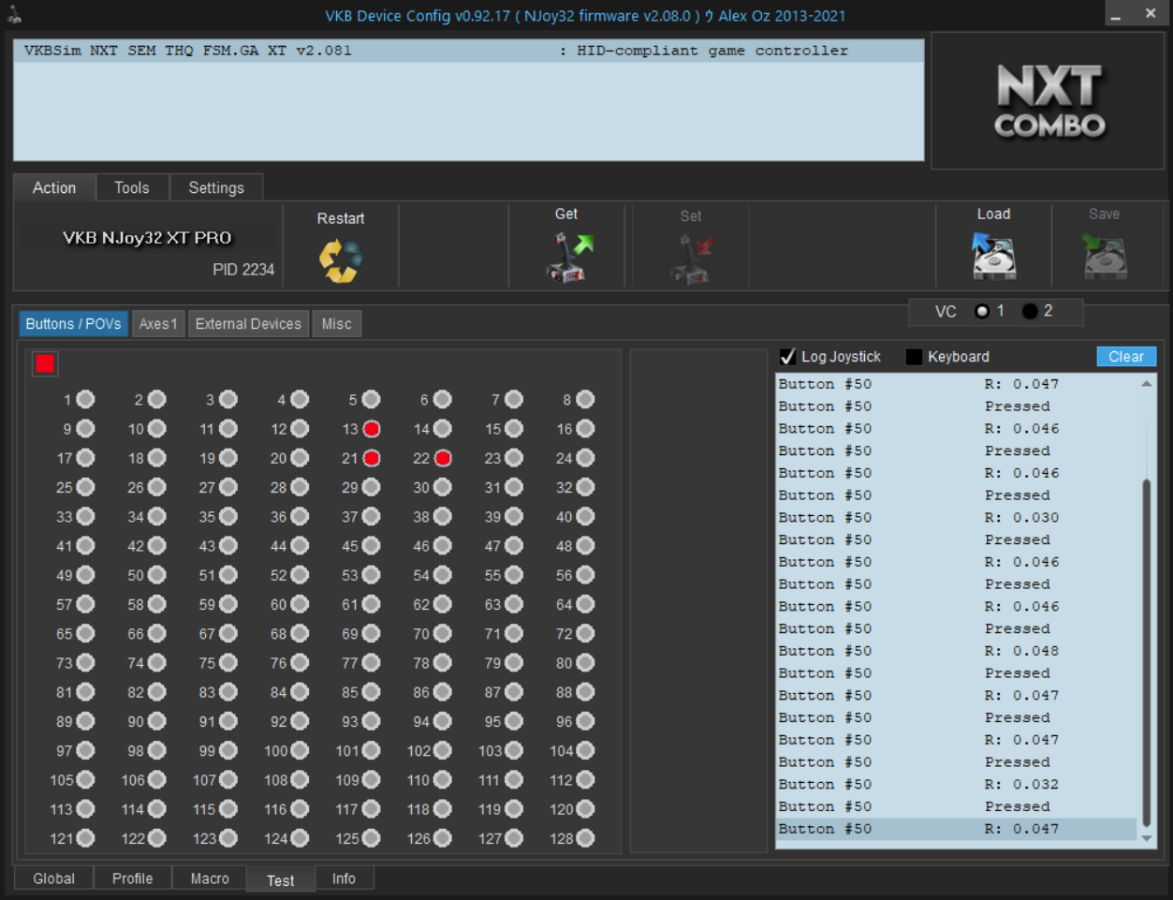Click the NXT Combo logo

1049,101
